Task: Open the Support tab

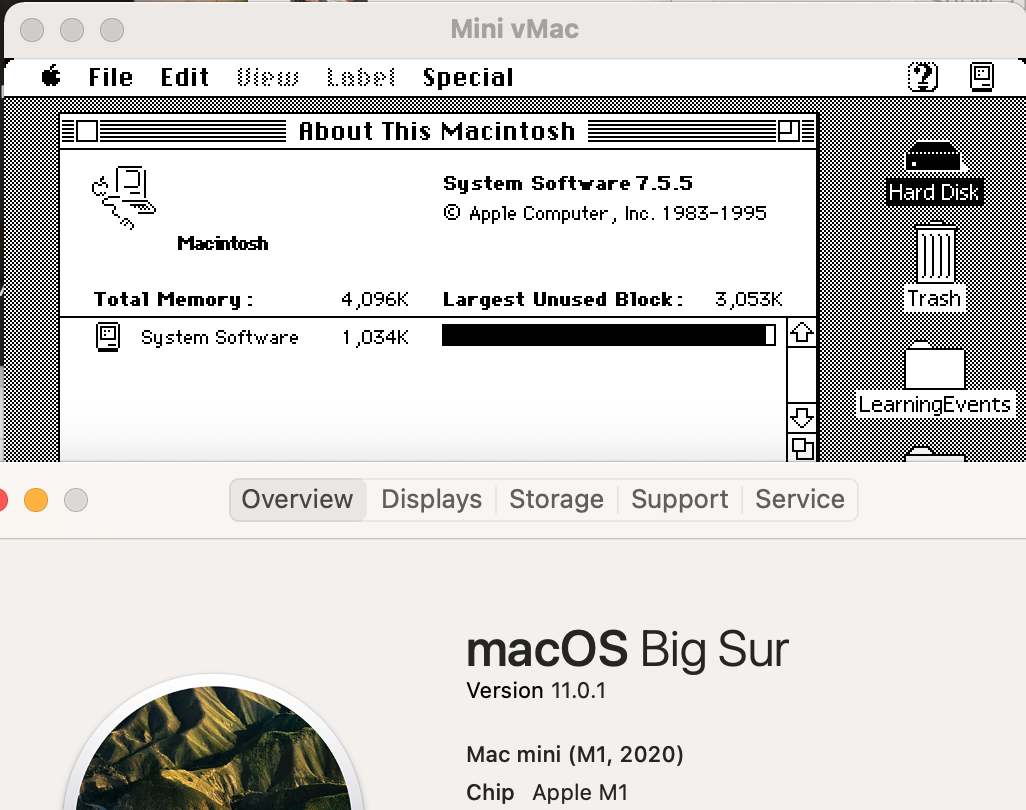Action: click(680, 499)
